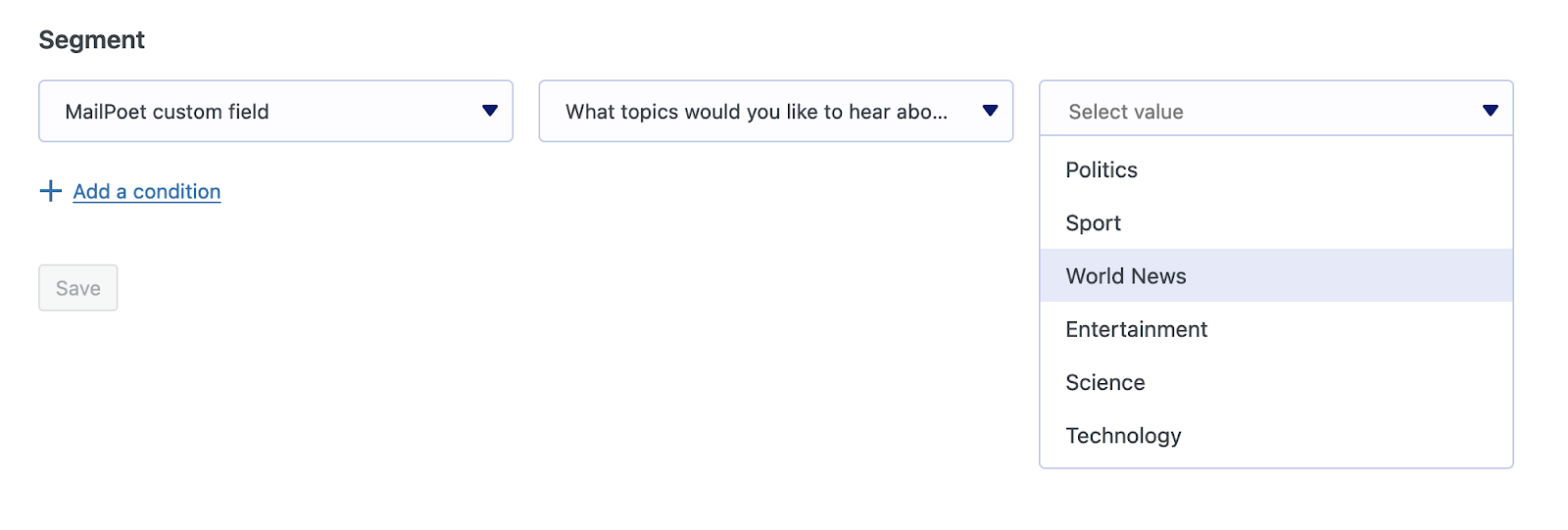Image resolution: width=1568 pixels, height=530 pixels.
Task: Select the Sport option
Action: pos(1094,223)
